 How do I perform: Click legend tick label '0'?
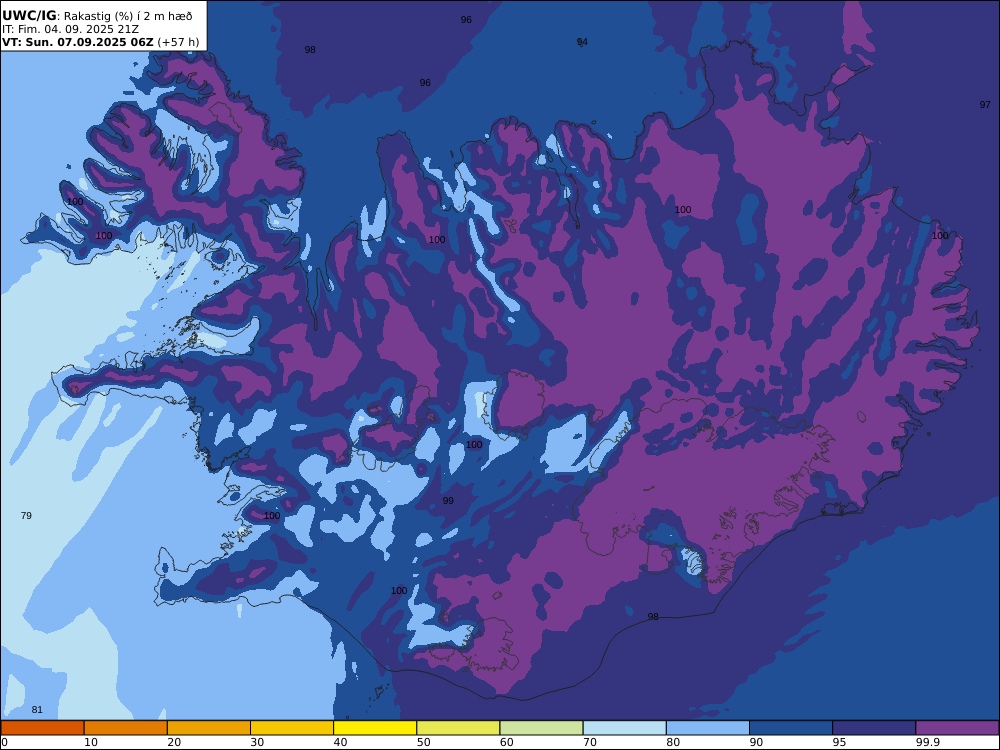coord(4,742)
